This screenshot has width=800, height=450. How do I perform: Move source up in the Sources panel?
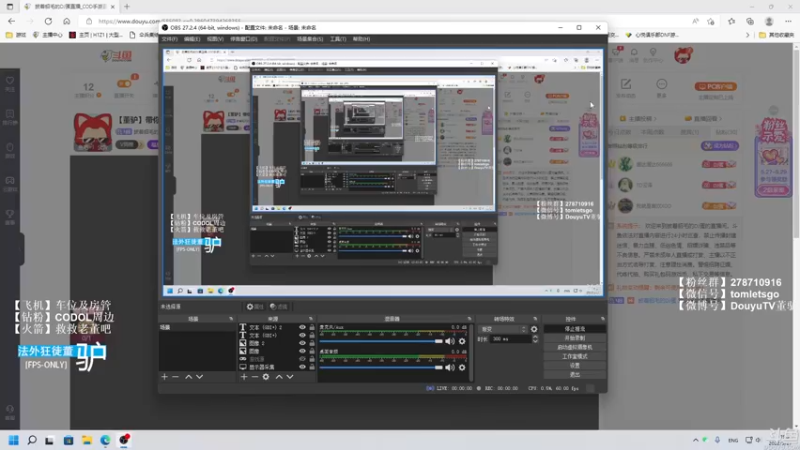pyautogui.click(x=279, y=377)
